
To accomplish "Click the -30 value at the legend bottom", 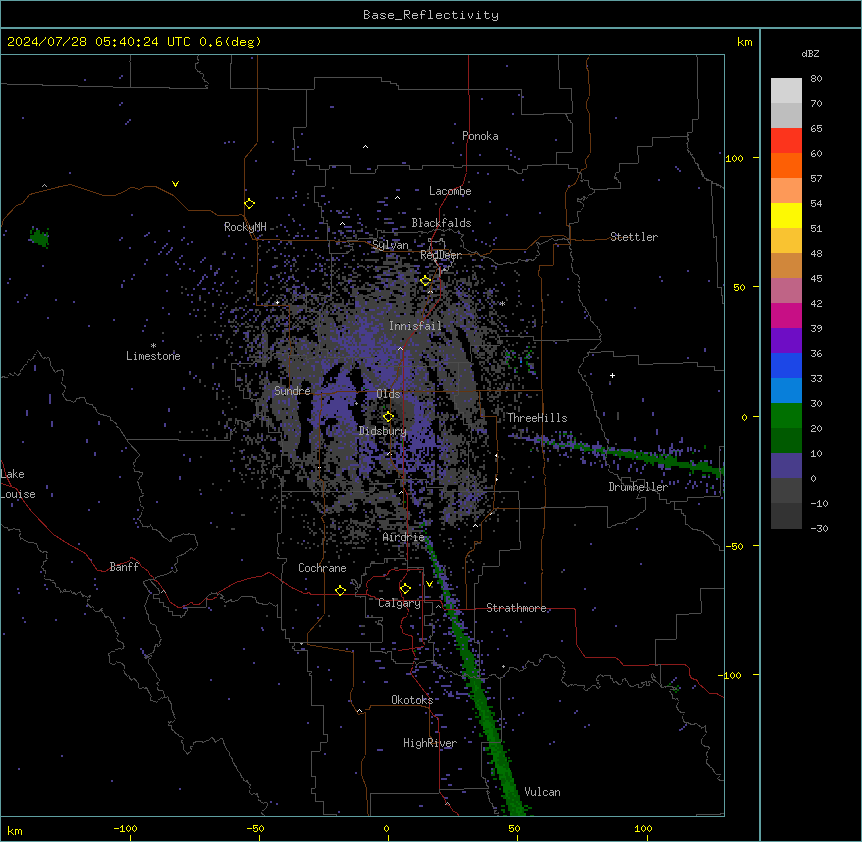I will (819, 528).
